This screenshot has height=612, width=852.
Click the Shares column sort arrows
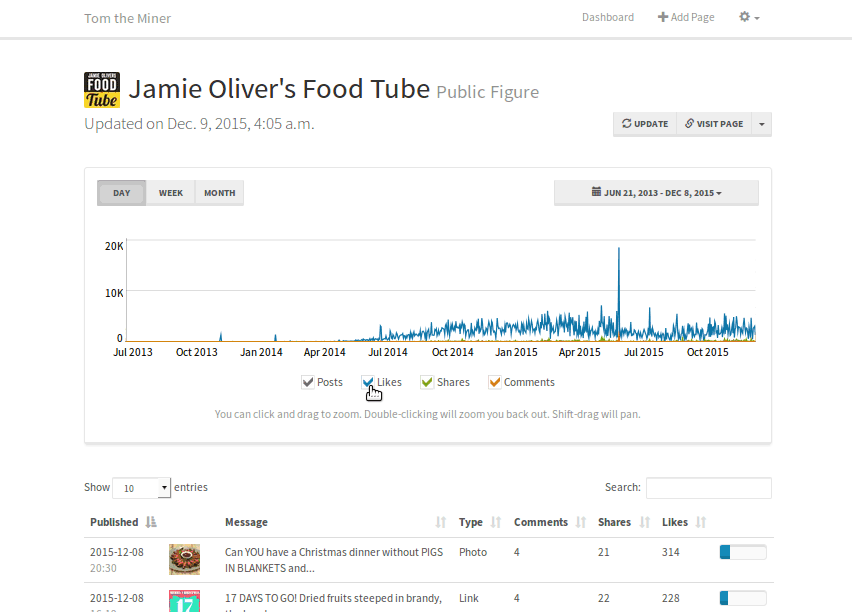(x=644, y=522)
